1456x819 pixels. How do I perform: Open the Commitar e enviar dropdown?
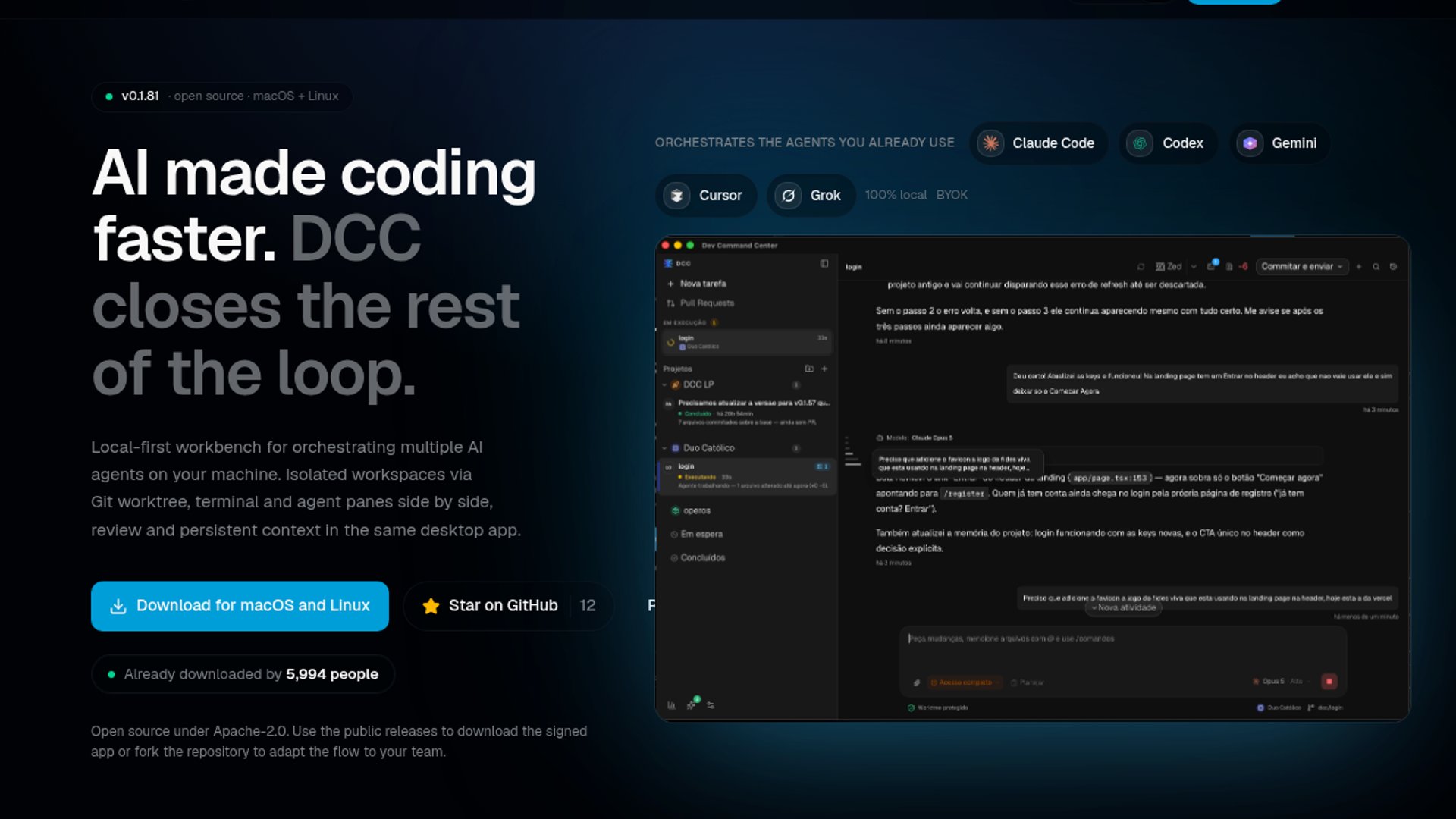click(x=1302, y=267)
